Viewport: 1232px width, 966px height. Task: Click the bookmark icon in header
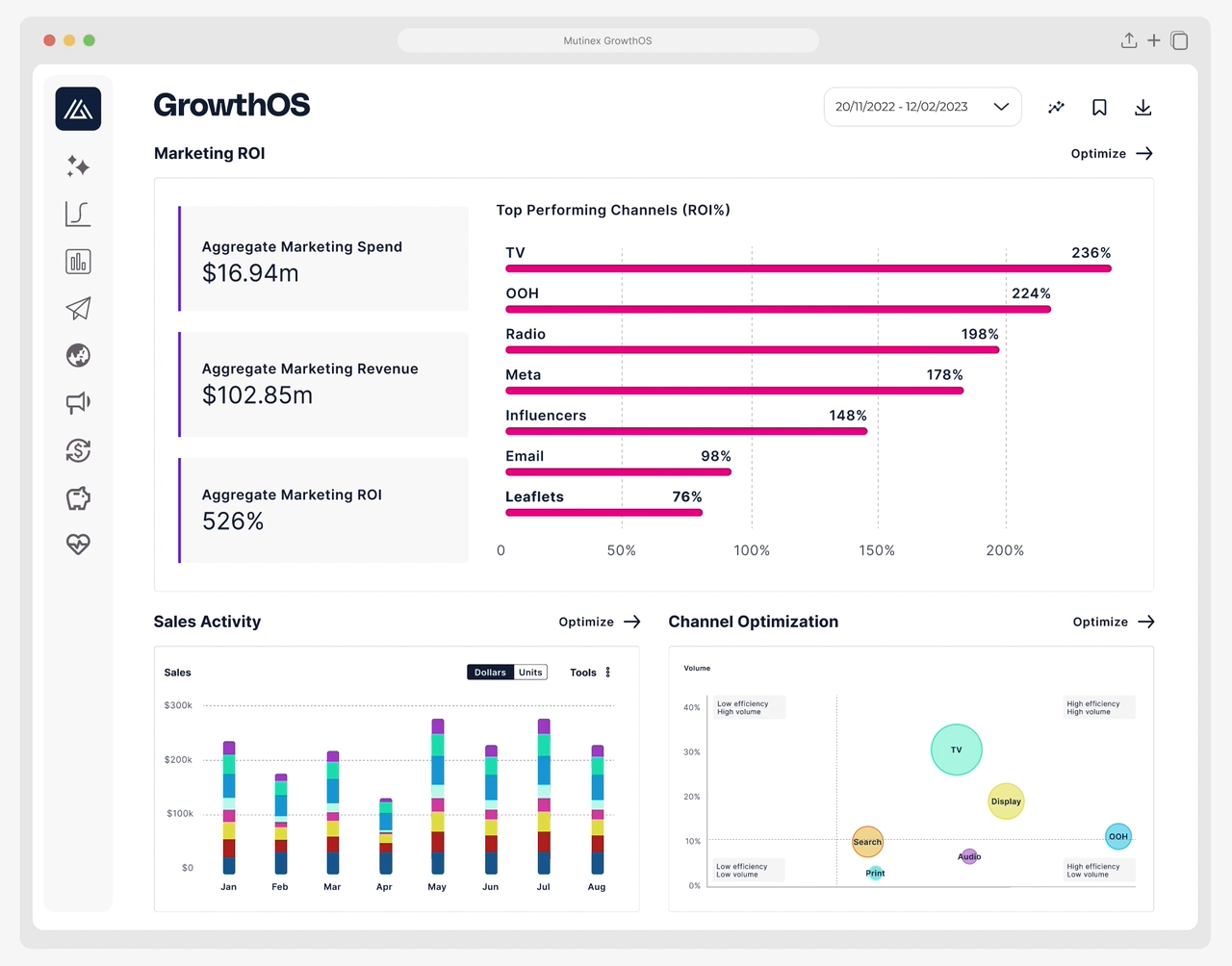1099,108
